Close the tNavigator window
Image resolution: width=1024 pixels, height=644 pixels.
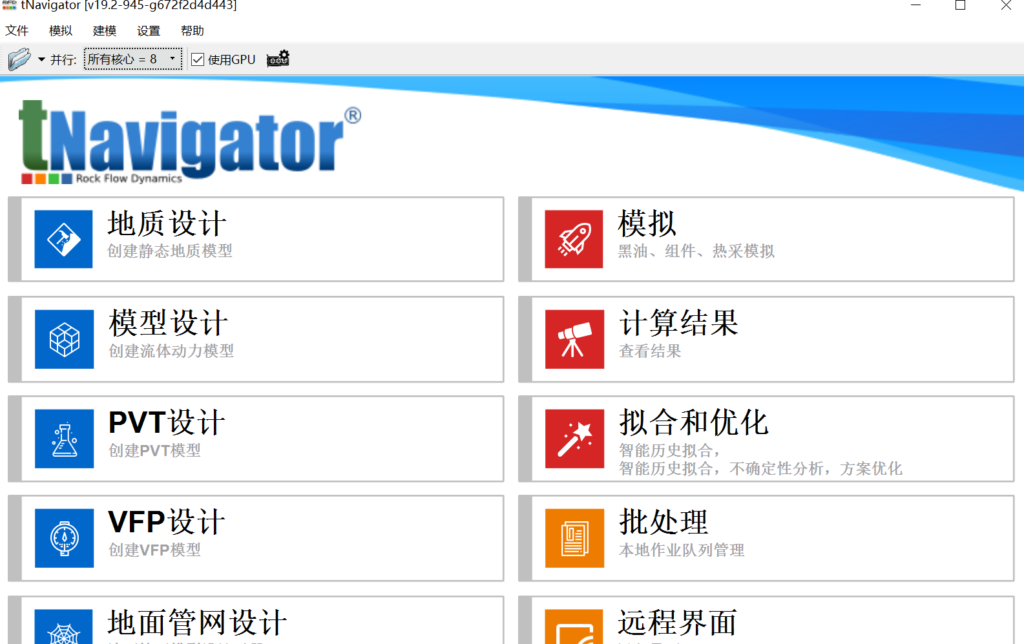(1006, 5)
